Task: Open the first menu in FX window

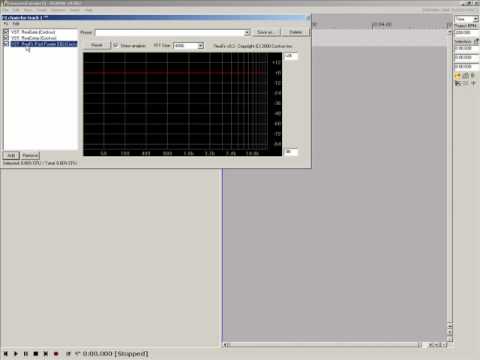Action: [x=6, y=24]
